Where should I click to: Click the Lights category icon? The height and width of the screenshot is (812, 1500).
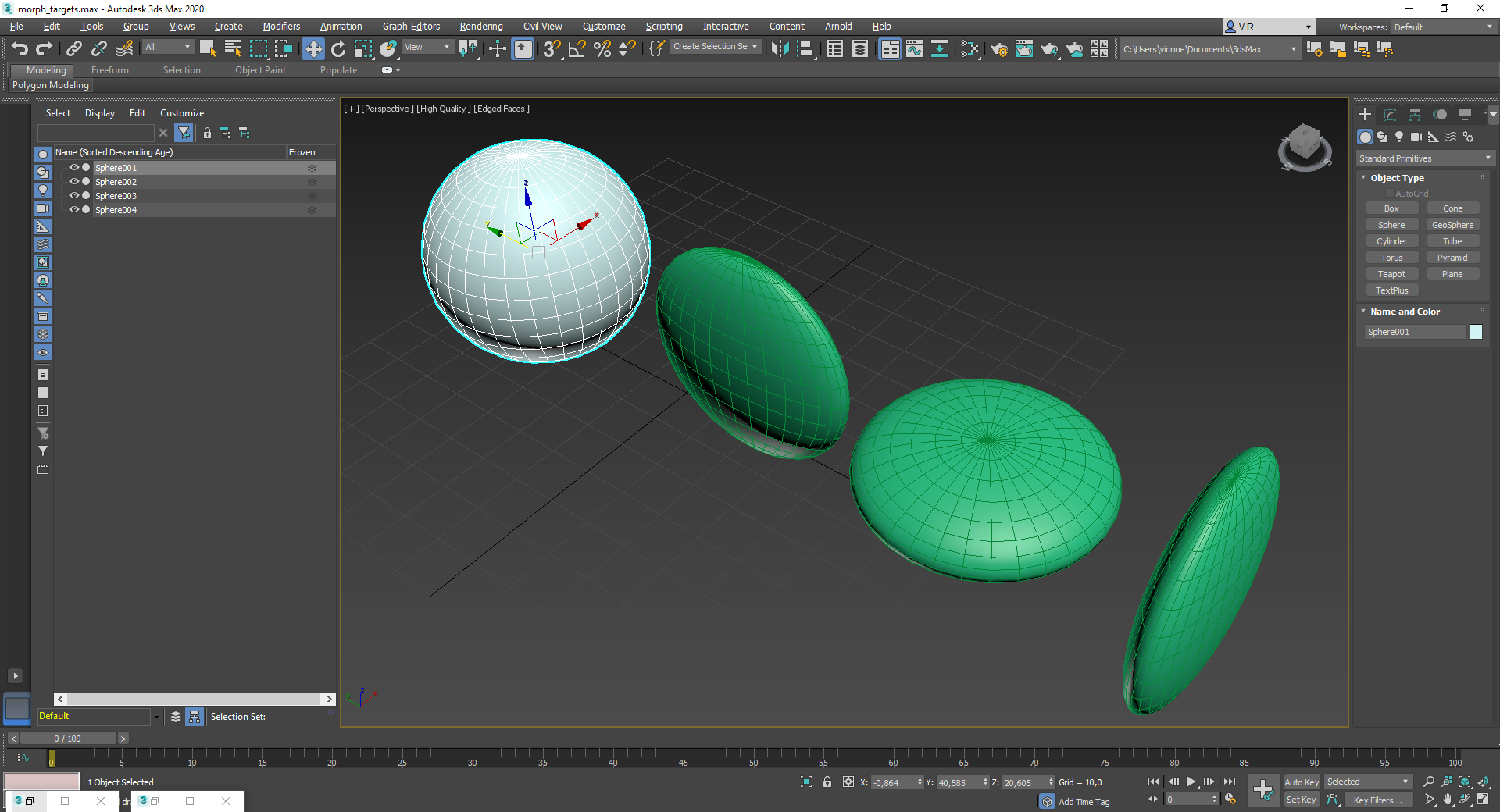pos(1399,137)
